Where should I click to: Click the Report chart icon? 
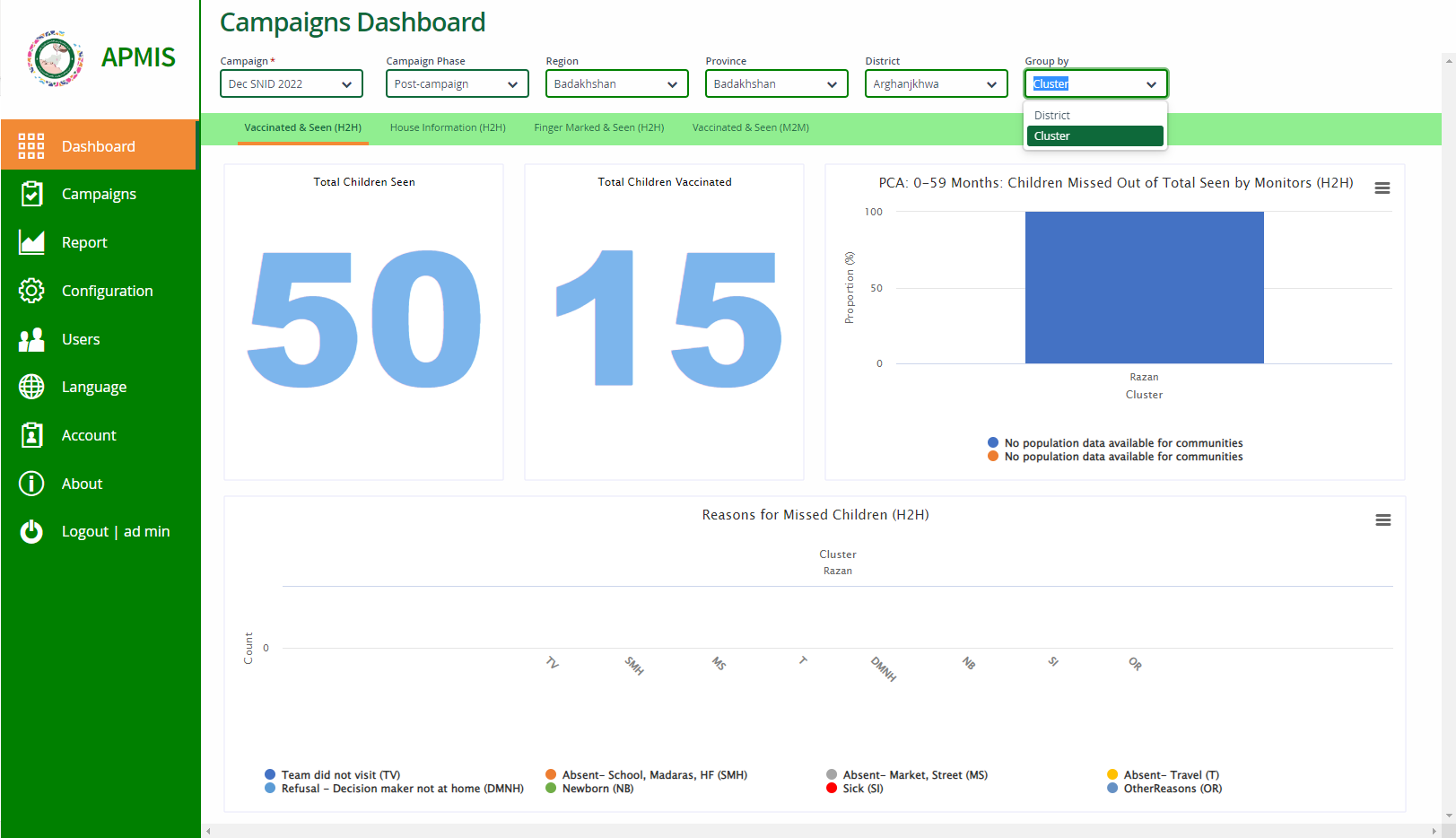[31, 241]
